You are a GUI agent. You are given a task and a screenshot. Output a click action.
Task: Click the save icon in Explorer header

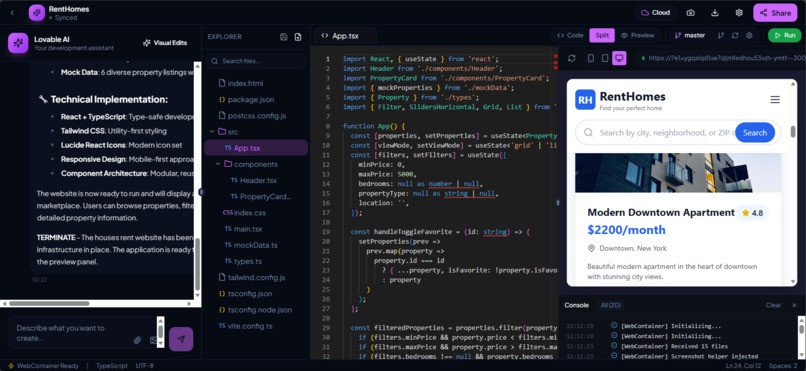(x=284, y=36)
